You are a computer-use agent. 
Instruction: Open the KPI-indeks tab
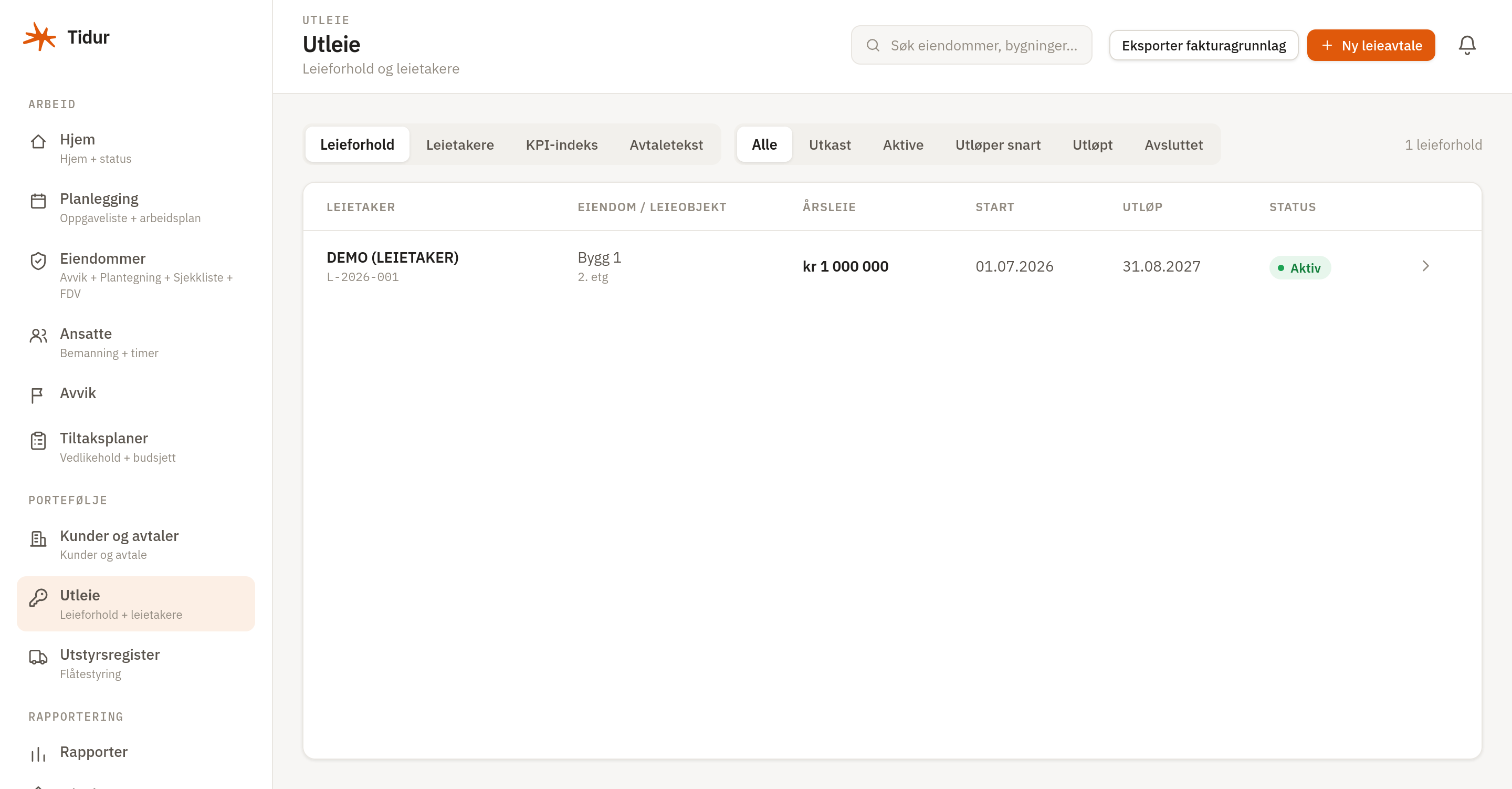click(562, 144)
